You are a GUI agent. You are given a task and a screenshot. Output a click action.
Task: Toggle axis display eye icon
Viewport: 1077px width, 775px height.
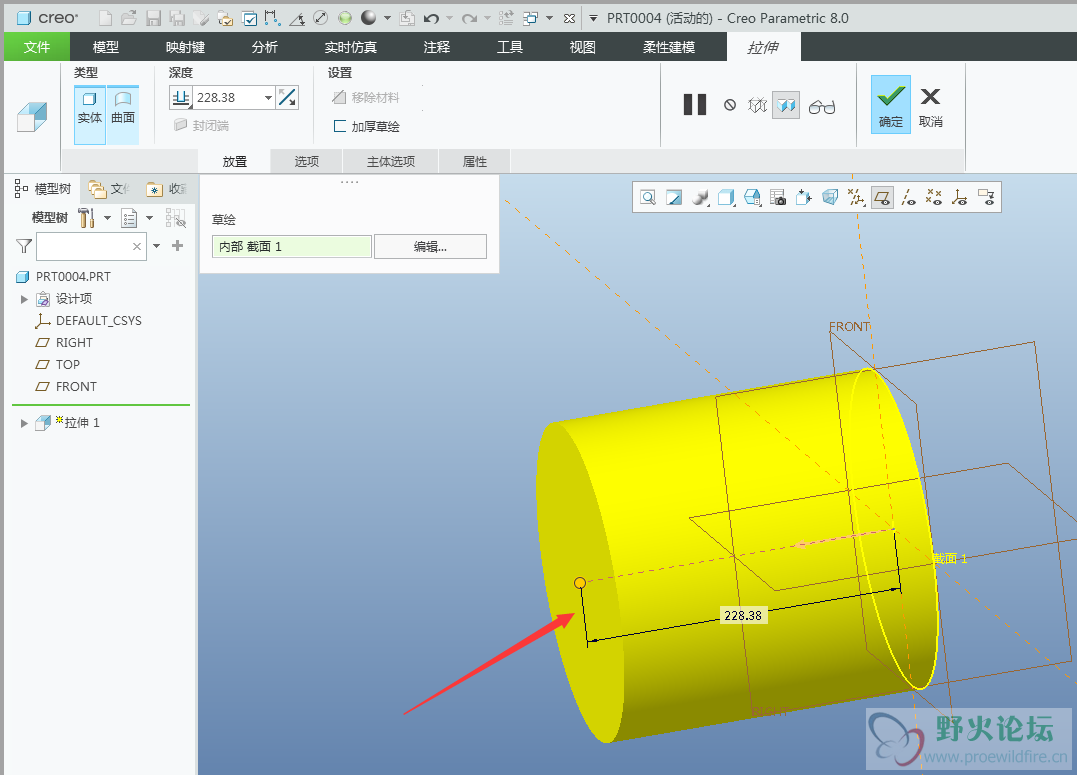909,198
